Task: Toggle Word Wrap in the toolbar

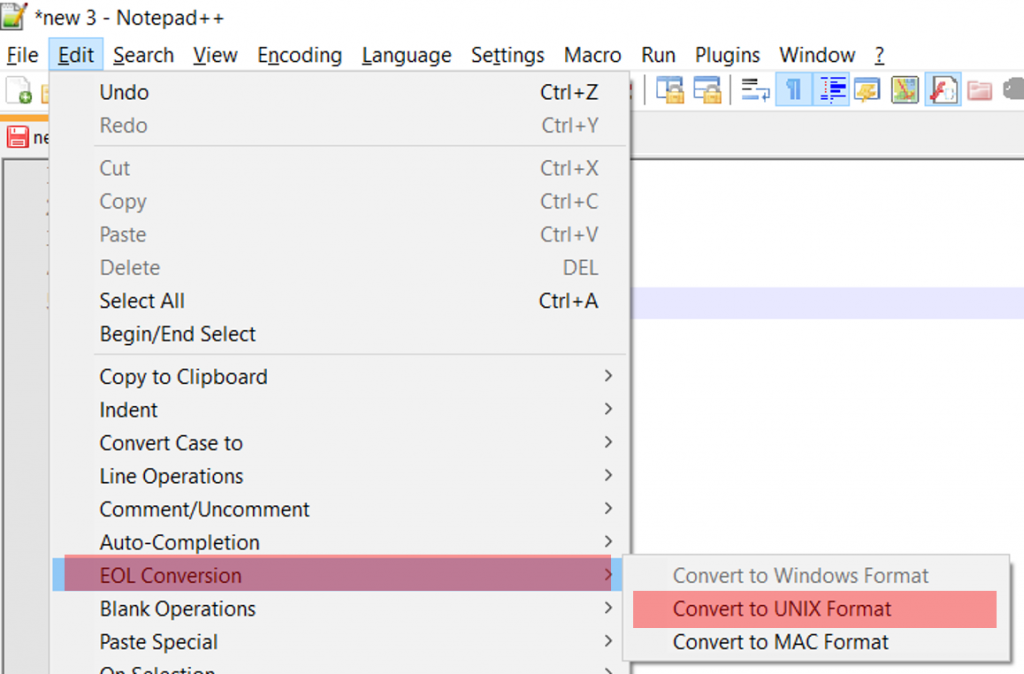Action: (x=756, y=89)
